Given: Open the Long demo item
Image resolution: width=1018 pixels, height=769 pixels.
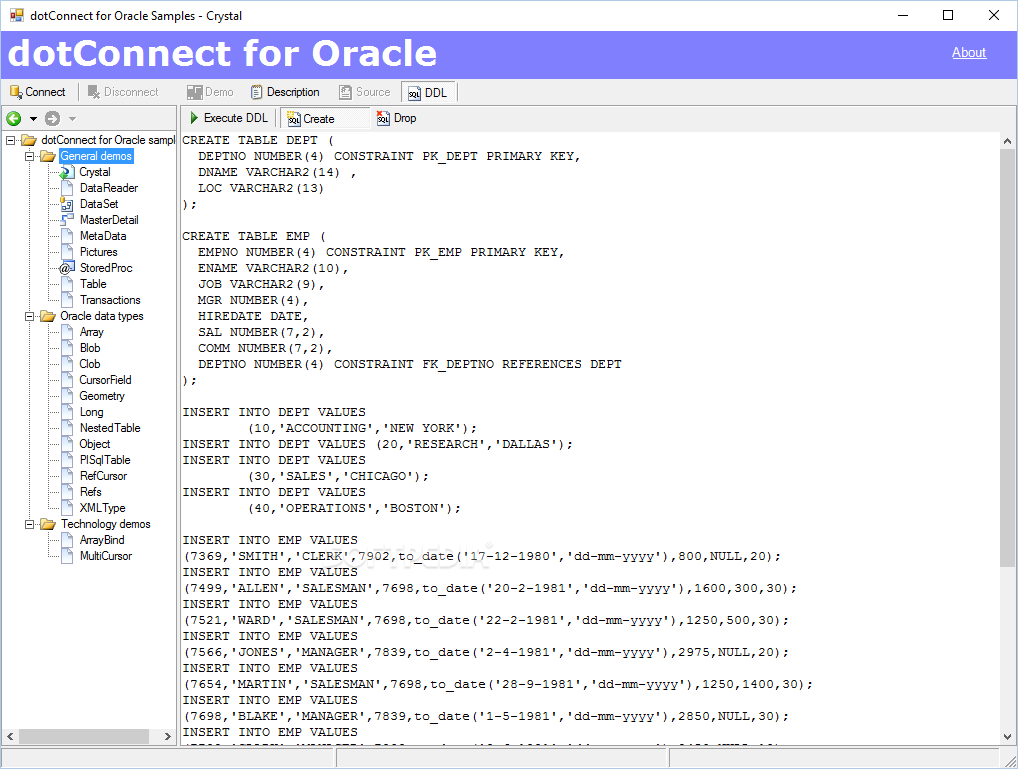Looking at the screenshot, I should (x=91, y=412).
